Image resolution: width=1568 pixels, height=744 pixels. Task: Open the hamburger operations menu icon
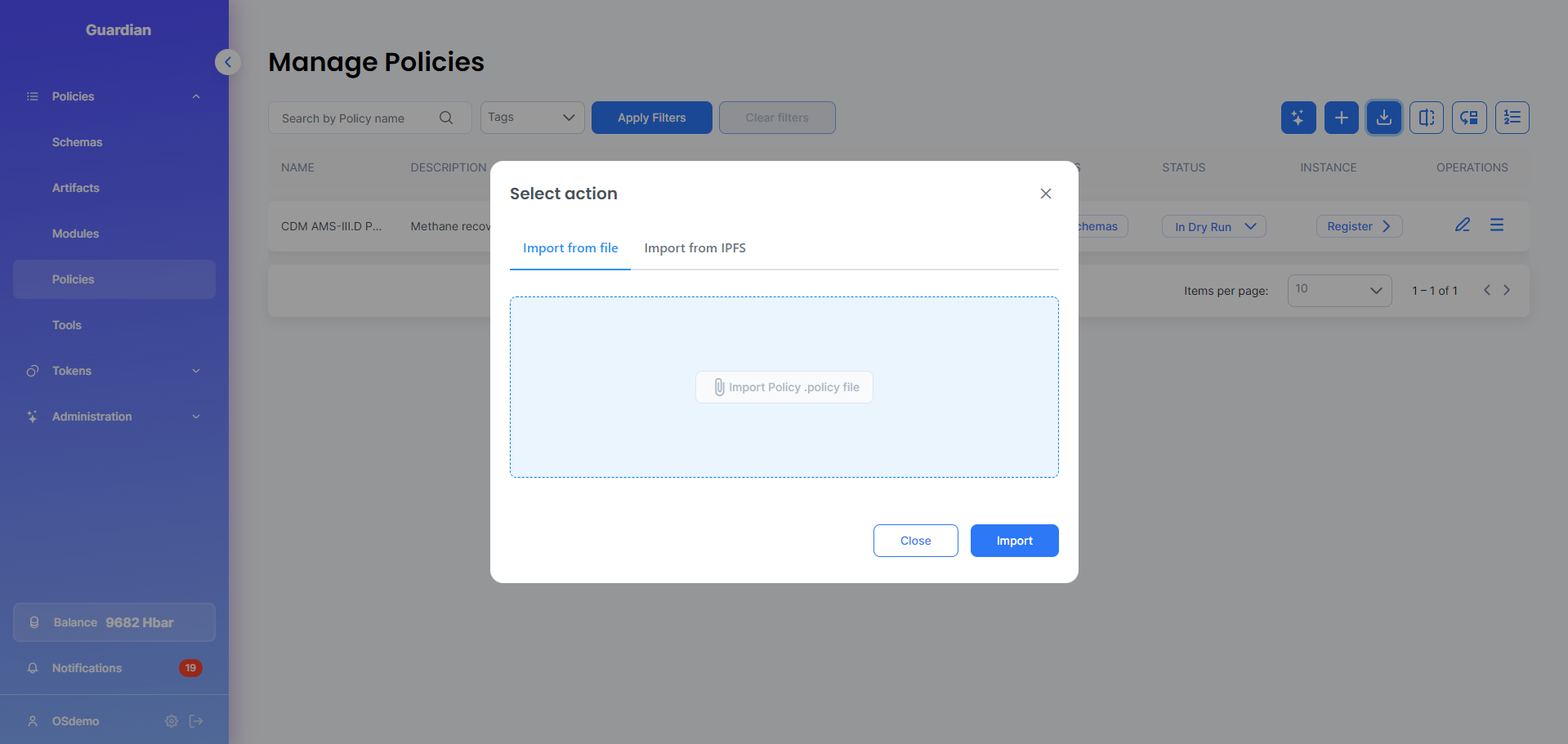tap(1496, 225)
